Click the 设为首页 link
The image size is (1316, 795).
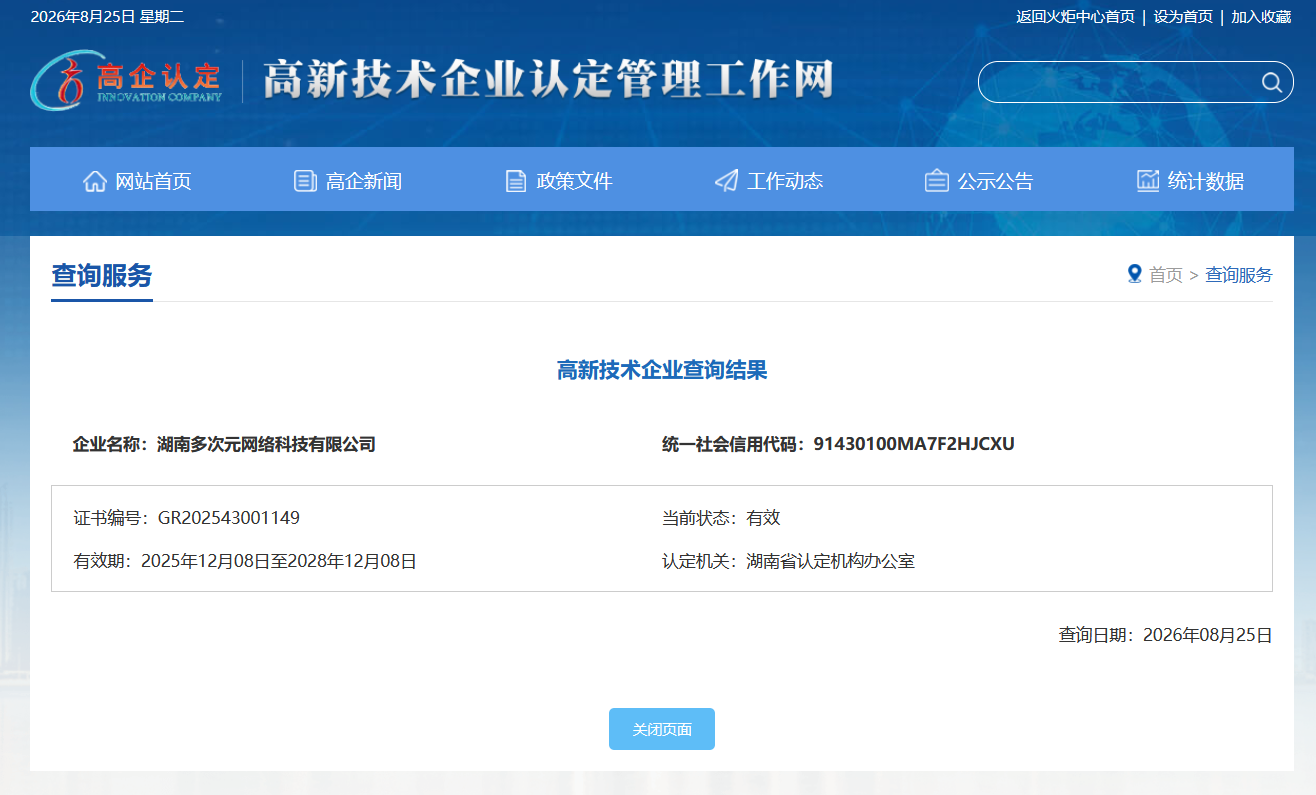coord(1183,17)
